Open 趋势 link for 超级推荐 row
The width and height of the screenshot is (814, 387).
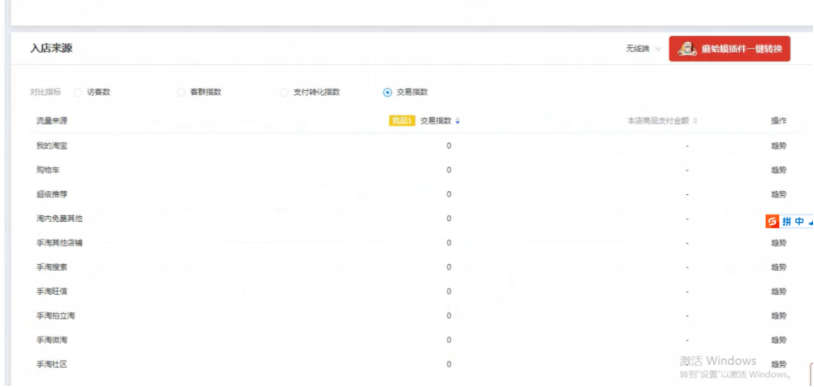779,194
